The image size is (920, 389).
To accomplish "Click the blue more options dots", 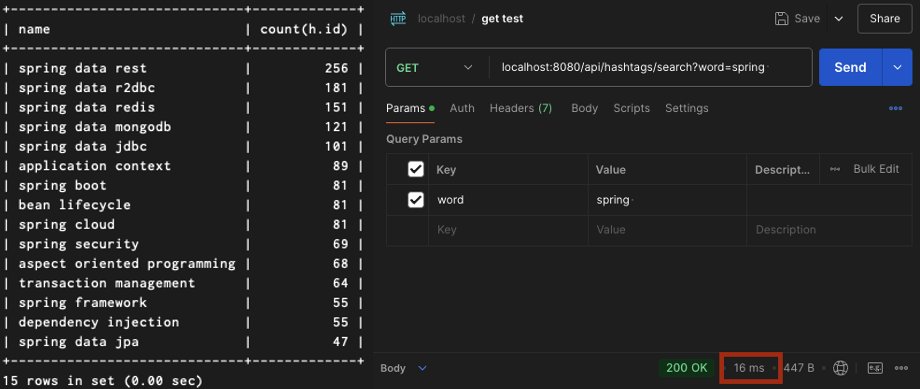I will coord(895,108).
